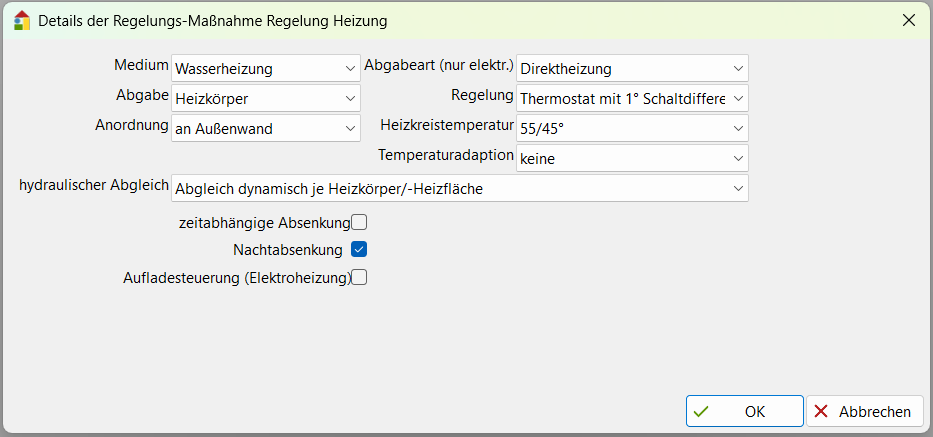Click the "hydraulischer Abgleich" field label
Image resolution: width=933 pixels, height=437 pixels.
(93, 186)
